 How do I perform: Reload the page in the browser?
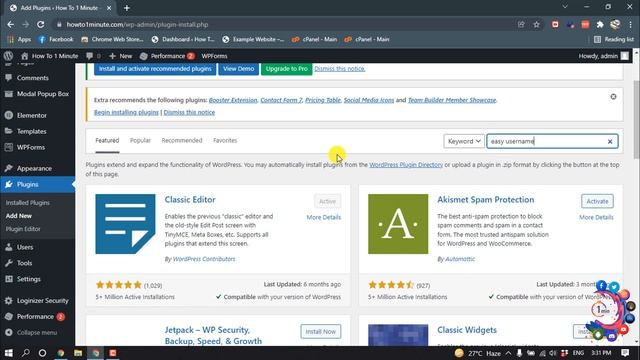(40, 24)
